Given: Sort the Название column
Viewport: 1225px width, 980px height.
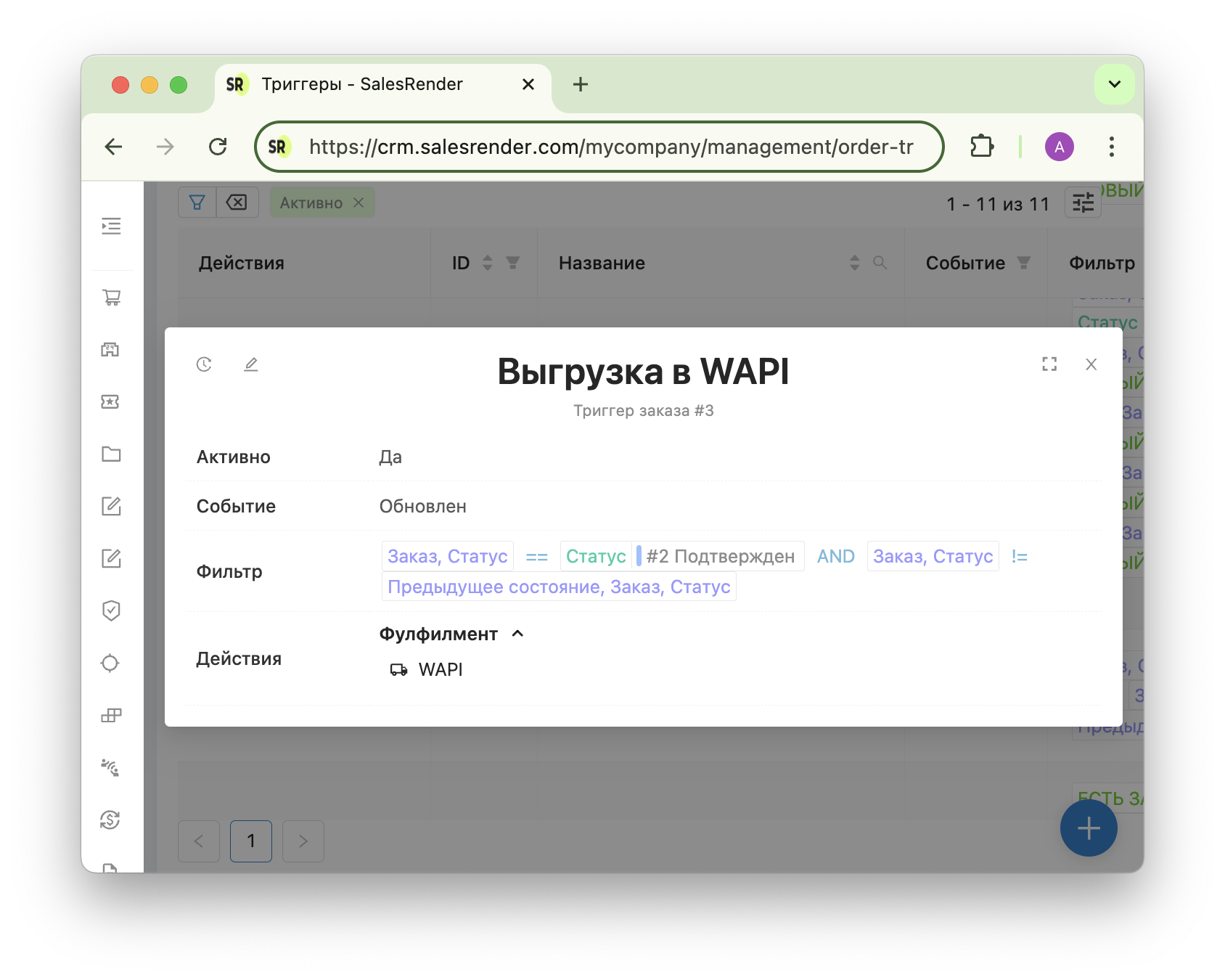Looking at the screenshot, I should (855, 263).
